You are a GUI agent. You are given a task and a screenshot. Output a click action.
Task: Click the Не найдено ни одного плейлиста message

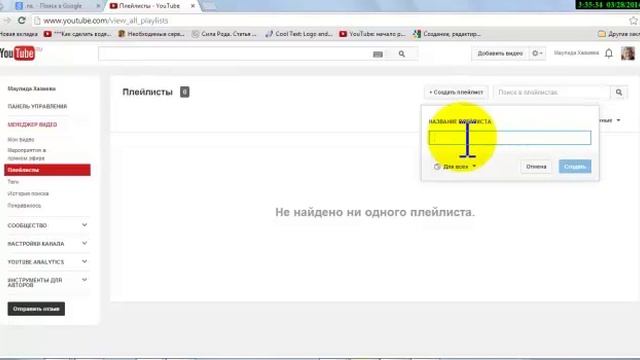tap(375, 212)
